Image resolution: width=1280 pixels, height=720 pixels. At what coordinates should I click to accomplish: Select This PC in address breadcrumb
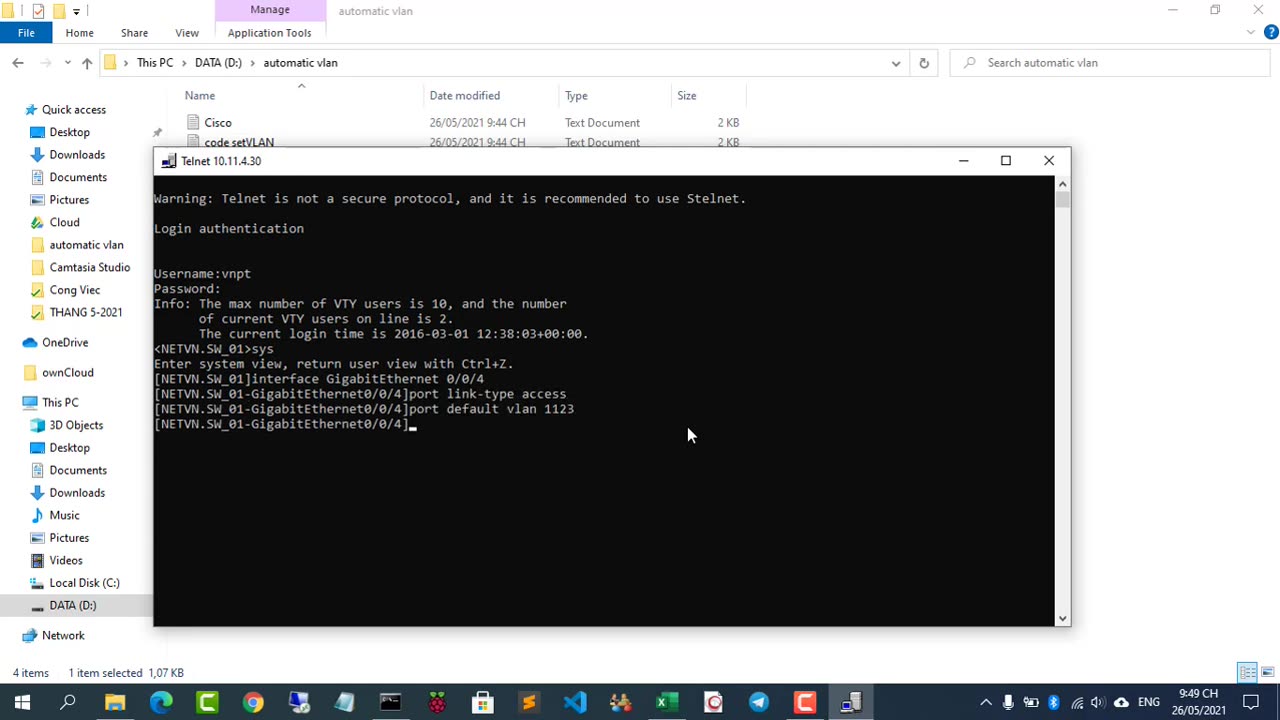click(x=155, y=63)
